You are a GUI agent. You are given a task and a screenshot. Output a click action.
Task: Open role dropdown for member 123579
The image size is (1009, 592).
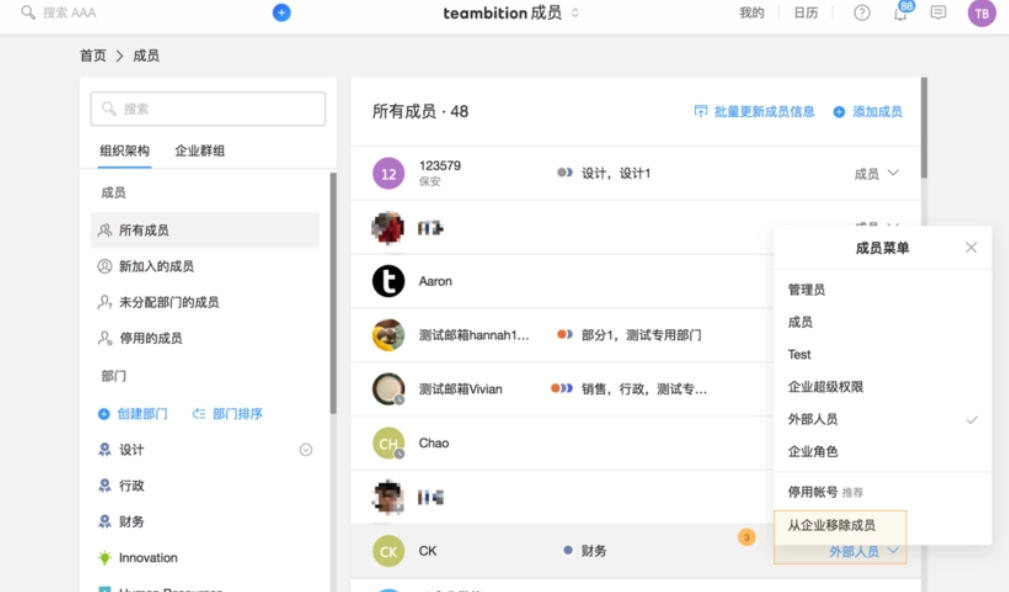[876, 174]
